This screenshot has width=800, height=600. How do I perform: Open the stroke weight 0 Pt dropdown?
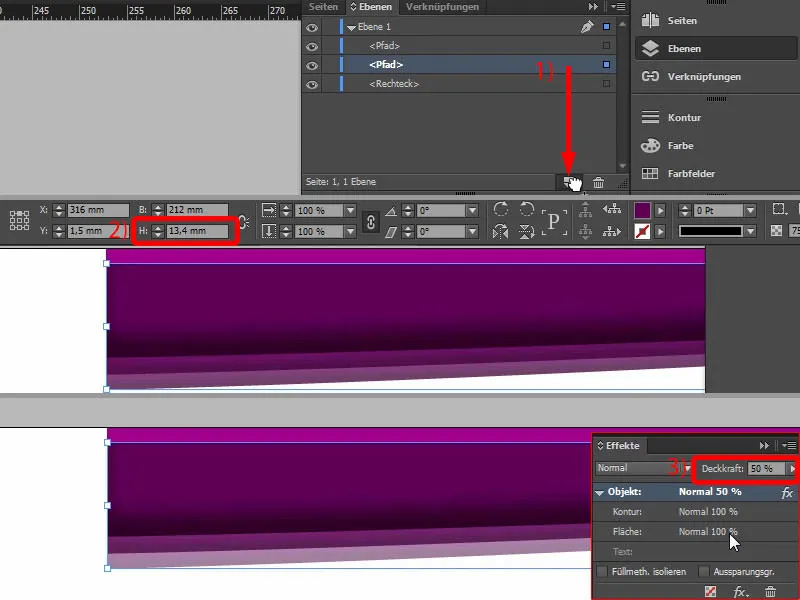(750, 210)
